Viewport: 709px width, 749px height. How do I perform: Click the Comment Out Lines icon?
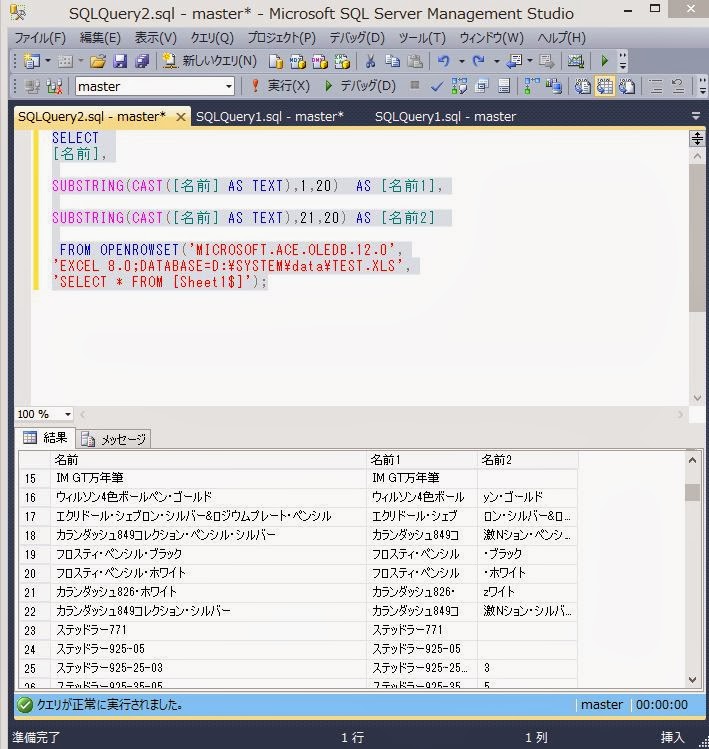(x=655, y=86)
